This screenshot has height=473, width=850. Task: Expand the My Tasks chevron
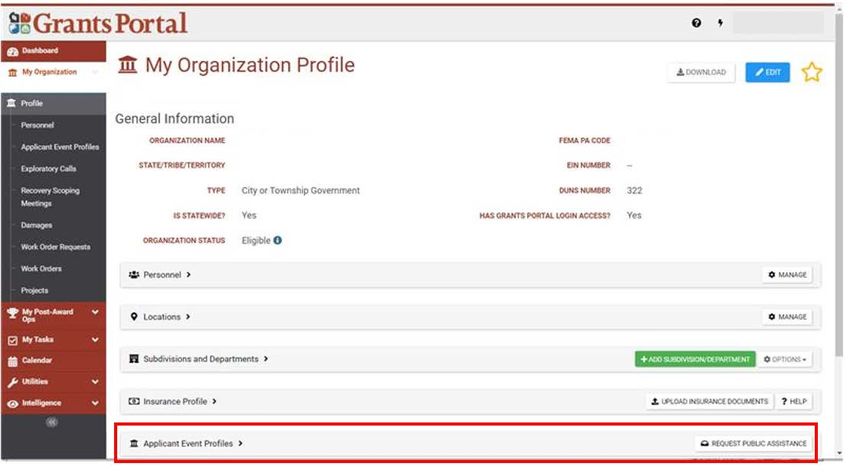tap(95, 340)
